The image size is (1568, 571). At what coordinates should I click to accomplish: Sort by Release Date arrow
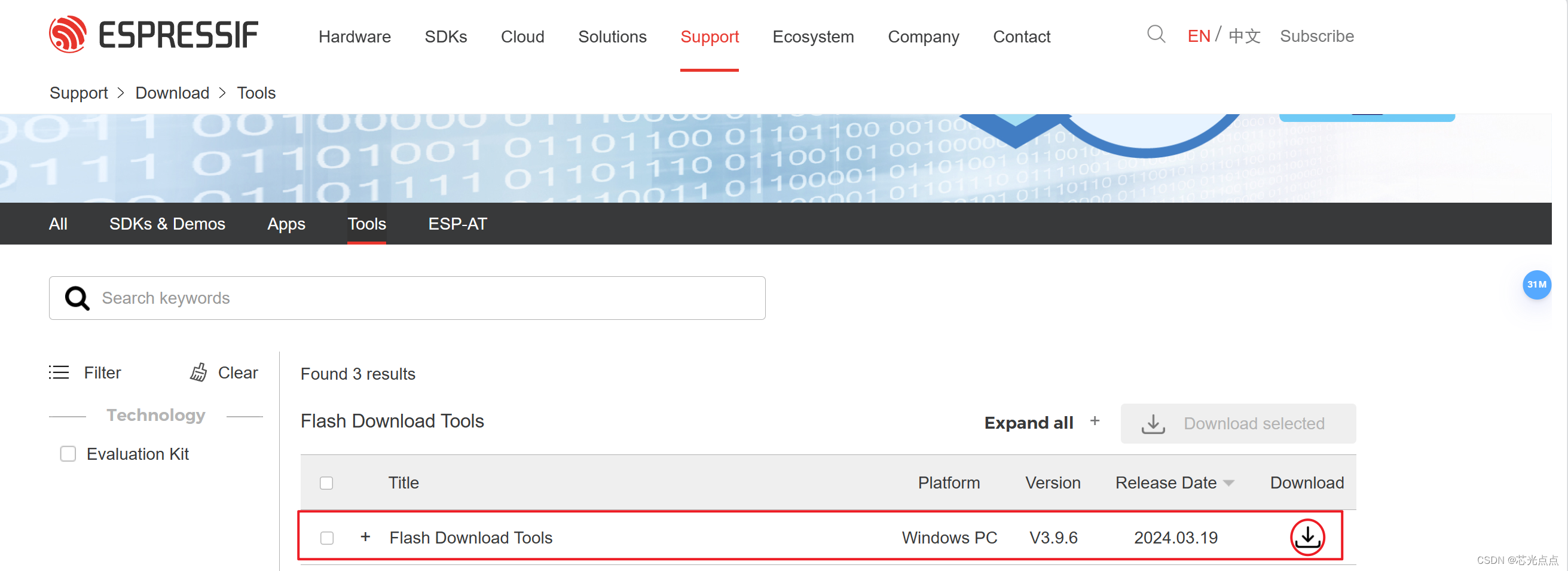[1228, 483]
